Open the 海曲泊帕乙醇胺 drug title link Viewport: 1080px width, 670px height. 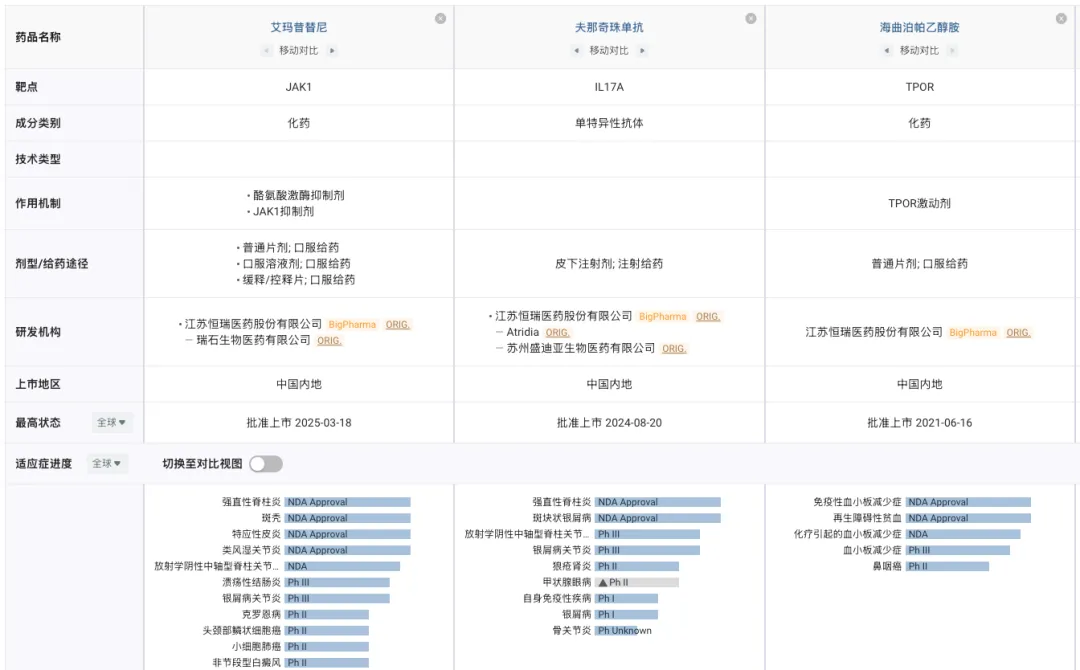pyautogui.click(x=919, y=28)
